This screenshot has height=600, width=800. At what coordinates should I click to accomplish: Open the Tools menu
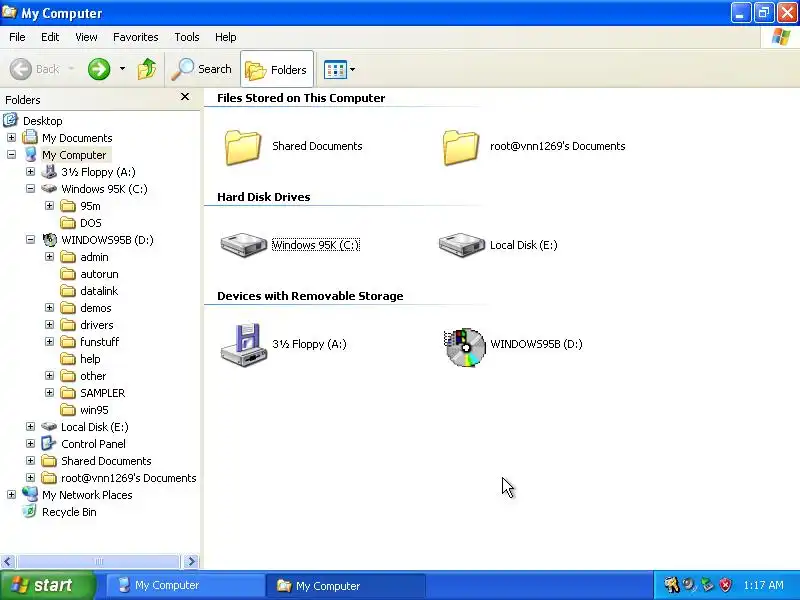187,37
